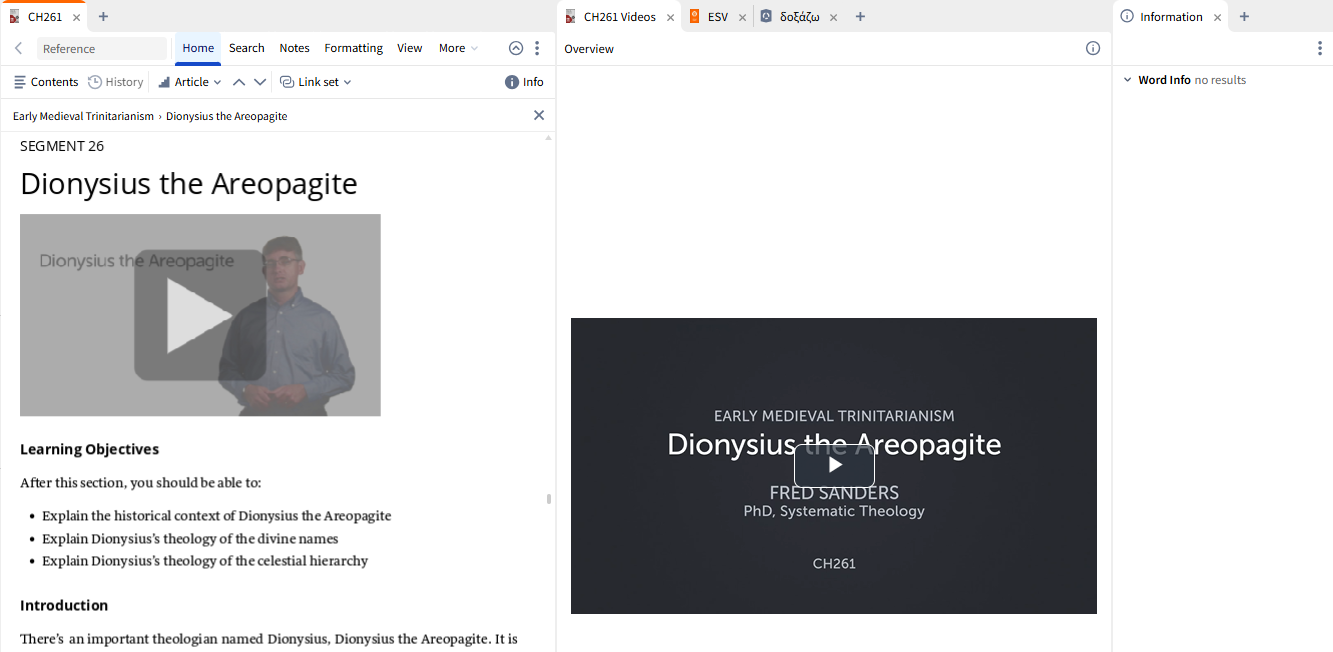Click the ESV tab's orange book icon
Image resolution: width=1333 pixels, height=652 pixels.
[x=695, y=16]
